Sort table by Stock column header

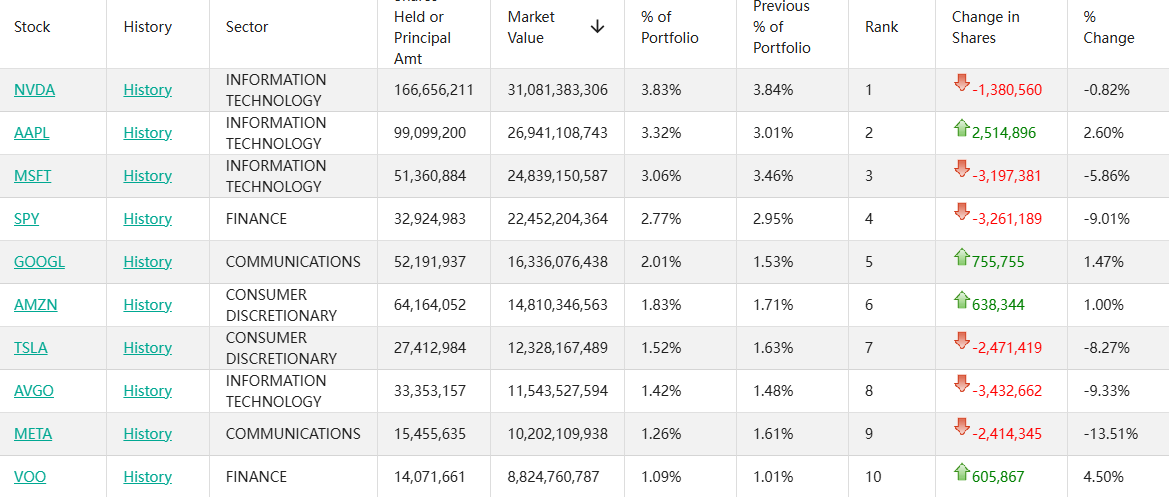coord(32,27)
